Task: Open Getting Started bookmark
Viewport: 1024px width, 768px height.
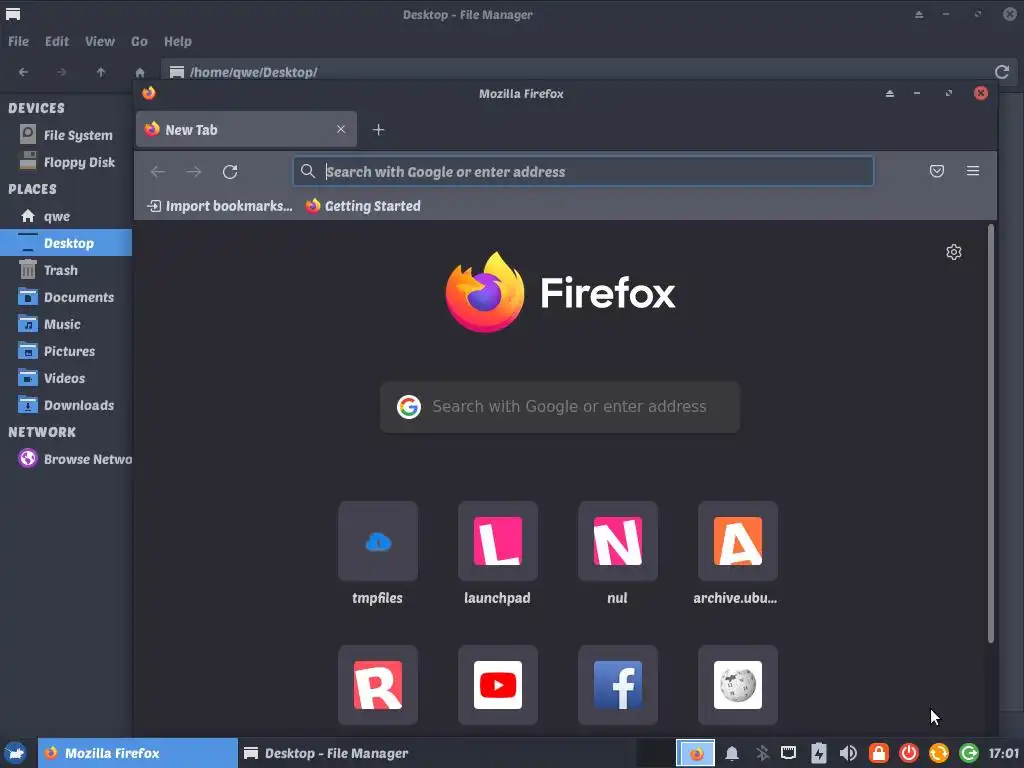Action: click(x=363, y=206)
